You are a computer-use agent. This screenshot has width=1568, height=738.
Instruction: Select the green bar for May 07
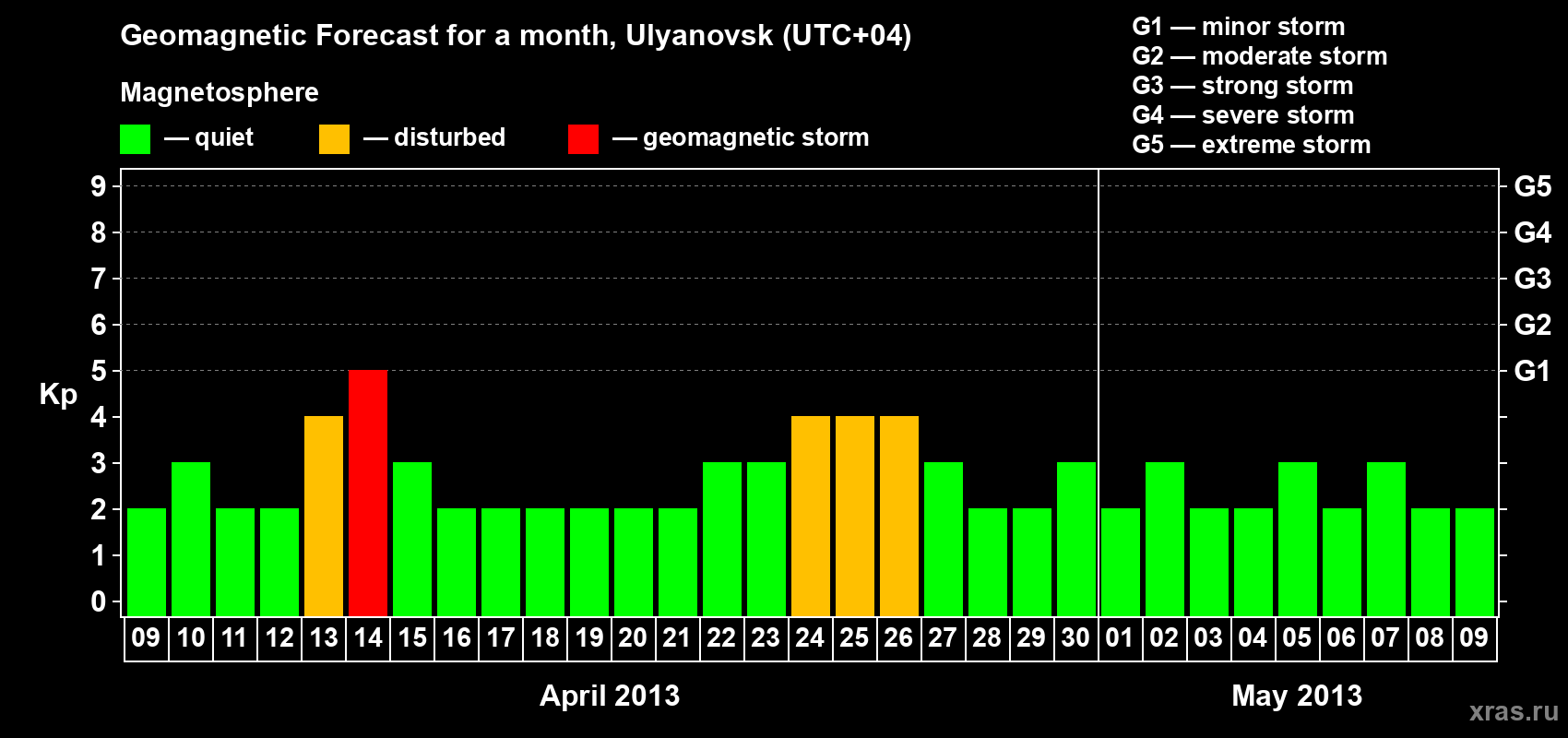[x=1386, y=539]
